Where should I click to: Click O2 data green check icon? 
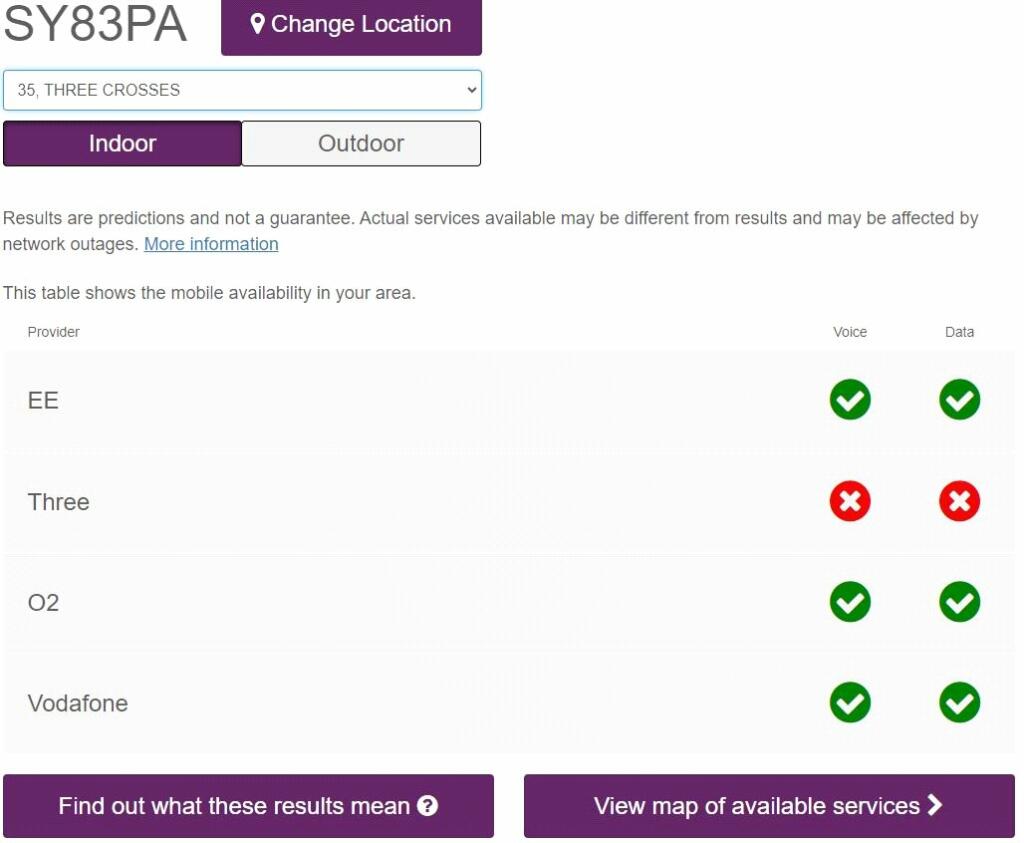point(959,601)
